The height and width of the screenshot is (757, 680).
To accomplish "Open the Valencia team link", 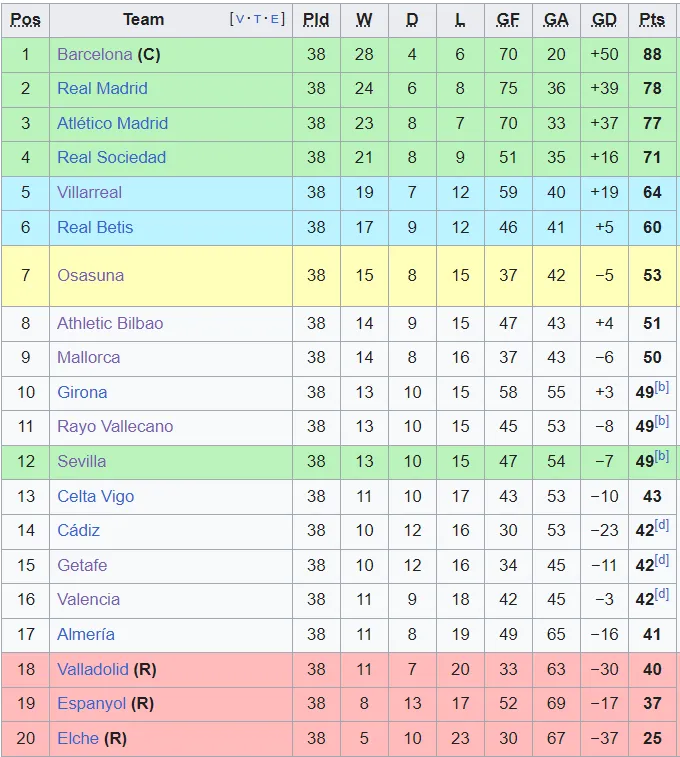I will (x=88, y=599).
